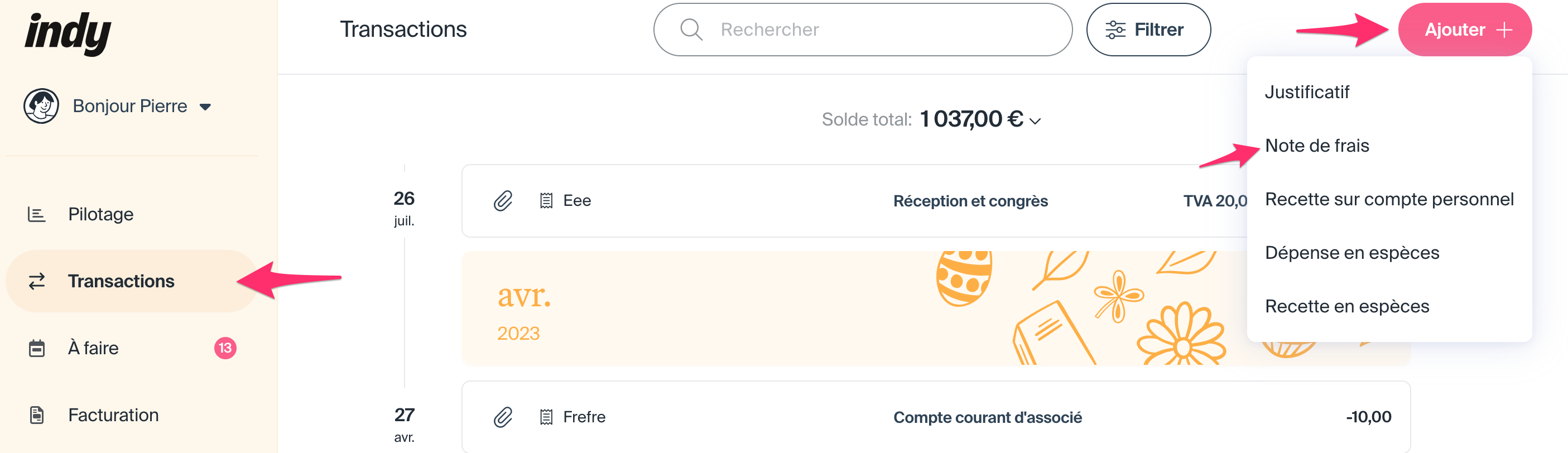
Task: Select Note de frais from menu
Action: [x=1316, y=146]
